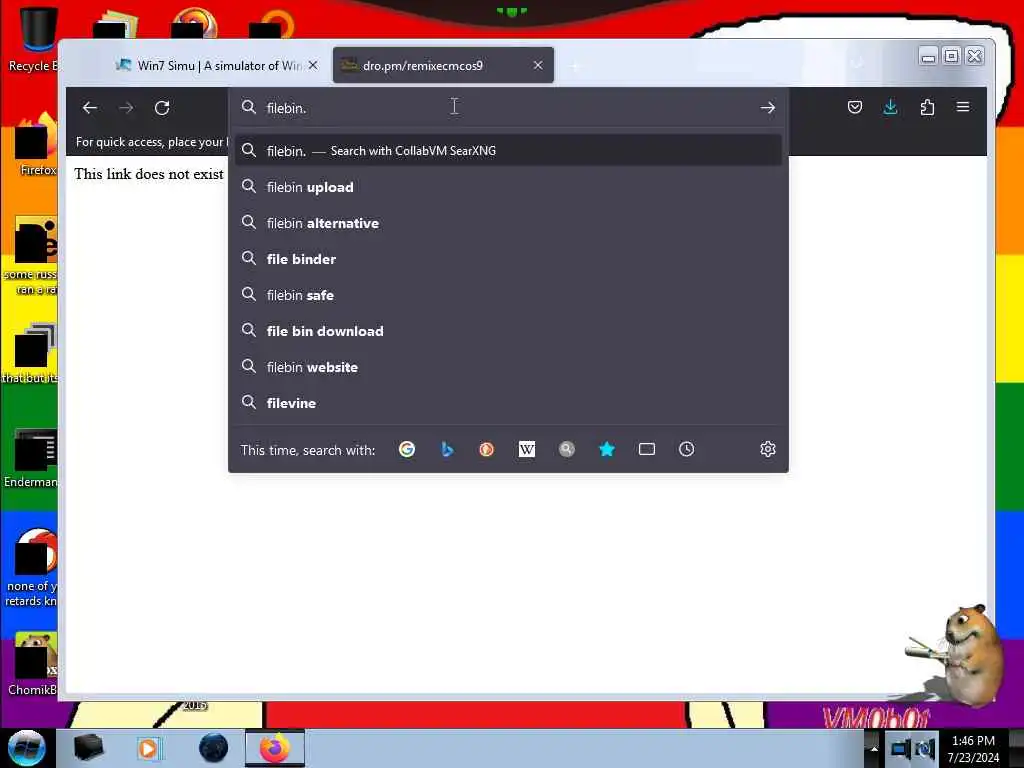The image size is (1024, 768).
Task: Open search settings gear in dropdown
Action: (767, 449)
